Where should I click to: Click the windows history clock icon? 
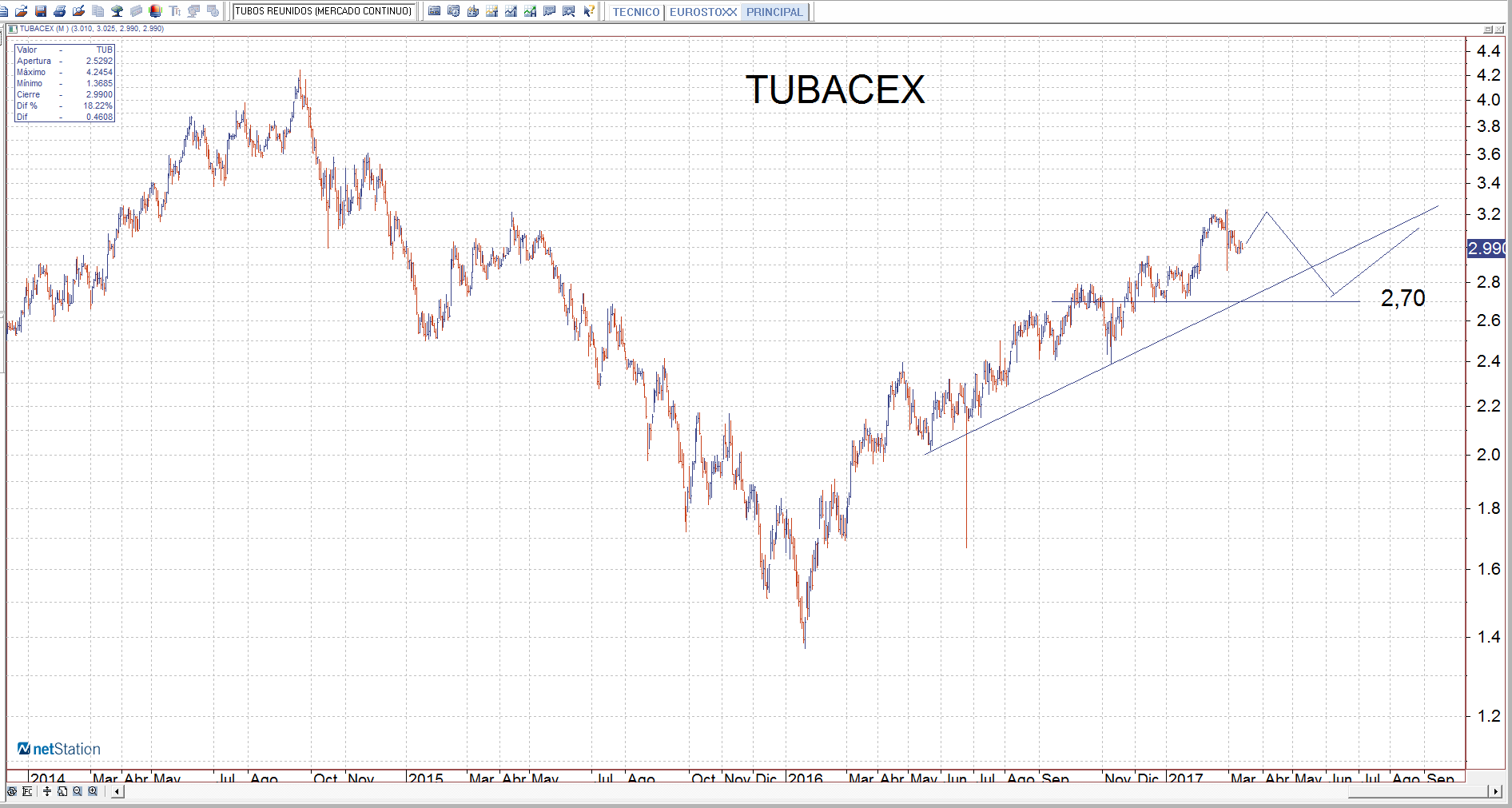pos(454,11)
